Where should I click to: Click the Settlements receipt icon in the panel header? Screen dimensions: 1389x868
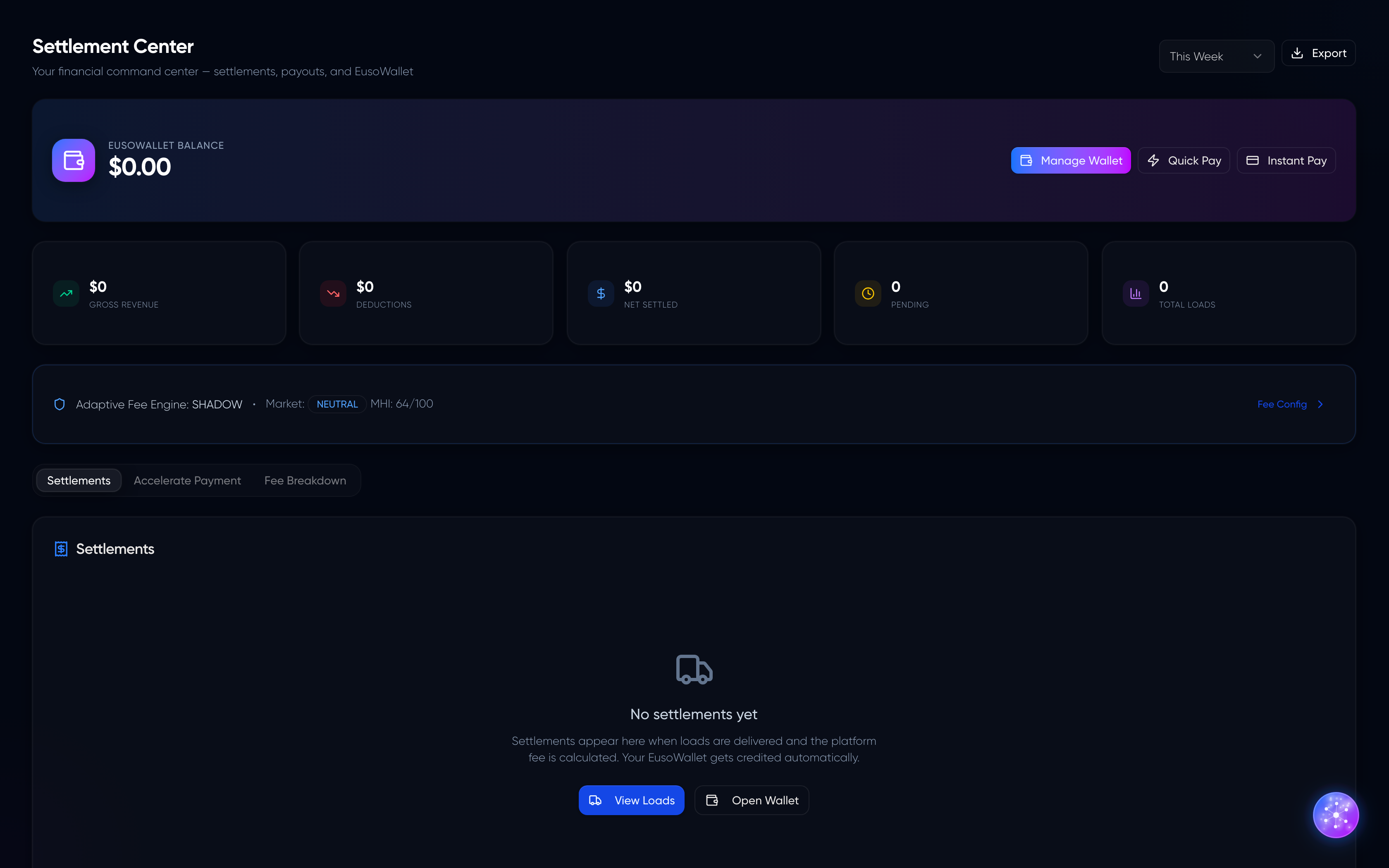coord(61,549)
